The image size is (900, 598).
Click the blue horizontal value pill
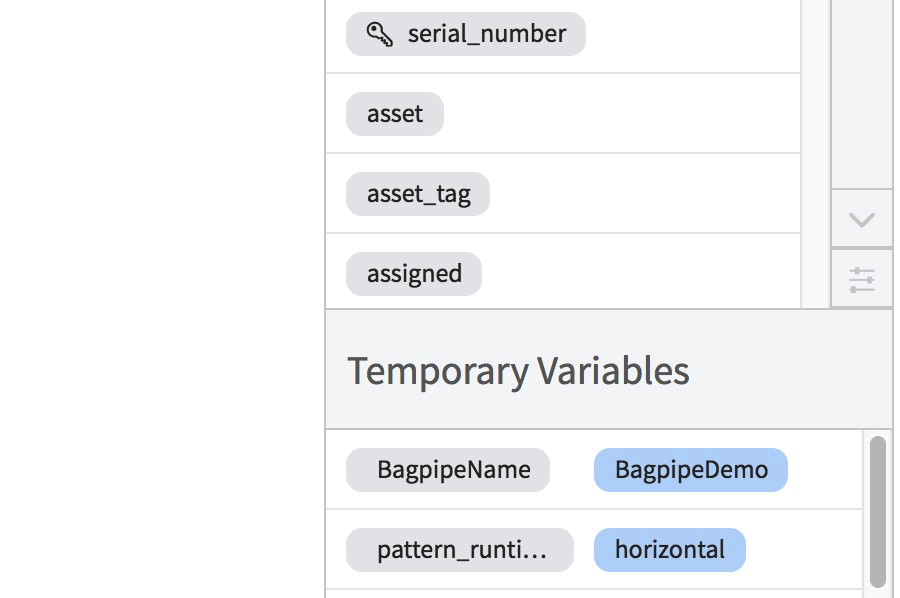(670, 550)
